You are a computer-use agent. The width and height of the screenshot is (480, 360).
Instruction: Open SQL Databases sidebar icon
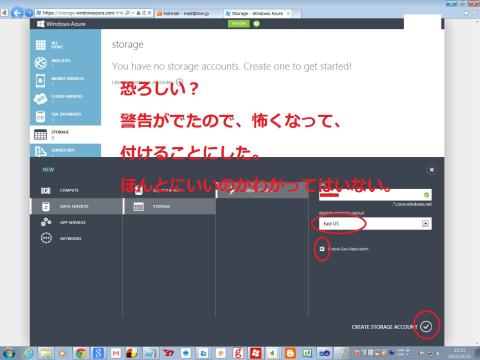point(40,116)
